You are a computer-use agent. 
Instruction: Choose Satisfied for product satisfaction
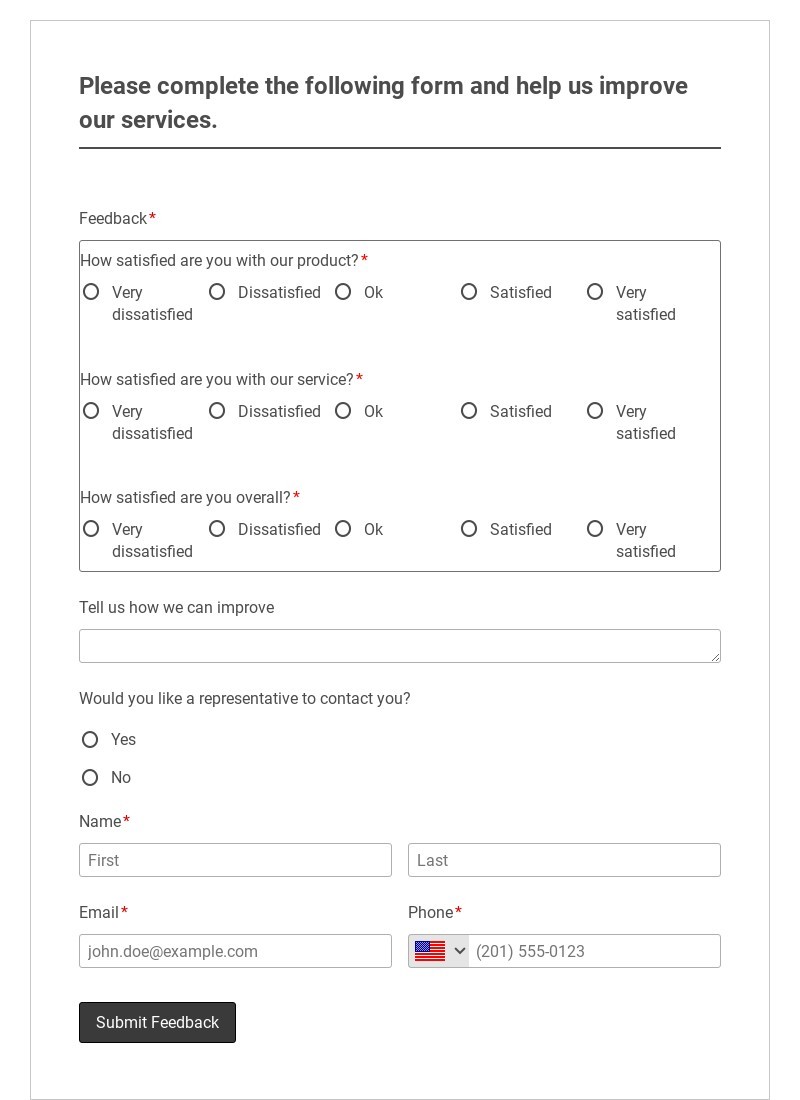coord(469,292)
